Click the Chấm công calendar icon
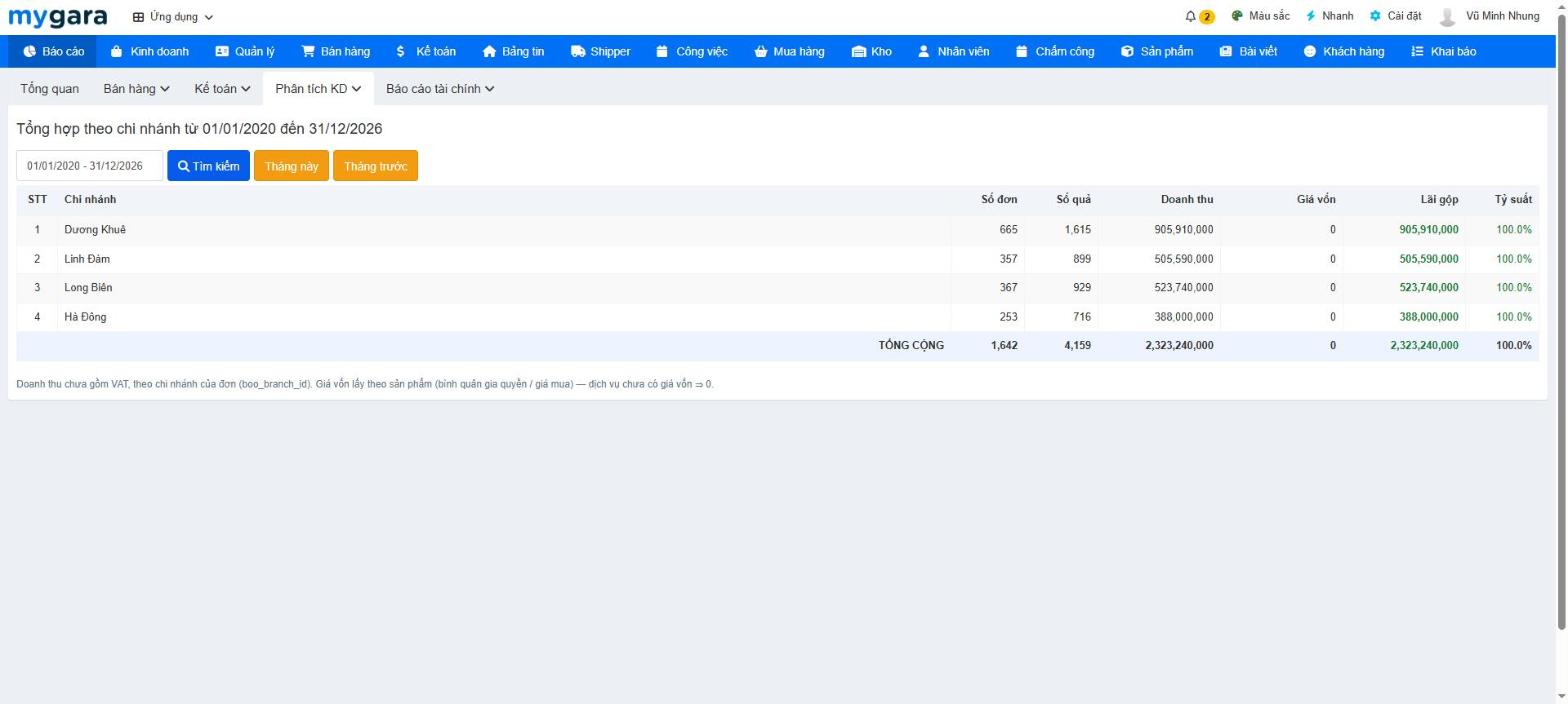The height and width of the screenshot is (704, 1568). tap(1022, 51)
